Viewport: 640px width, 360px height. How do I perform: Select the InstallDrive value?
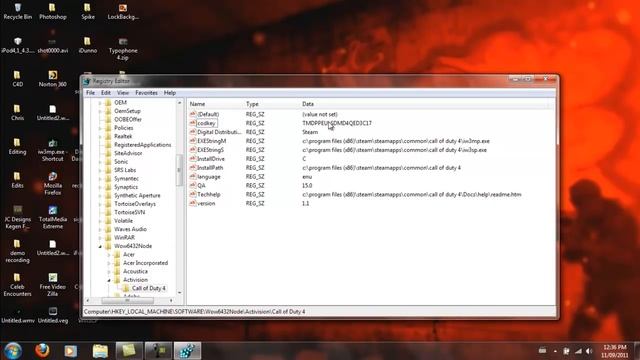[211, 159]
